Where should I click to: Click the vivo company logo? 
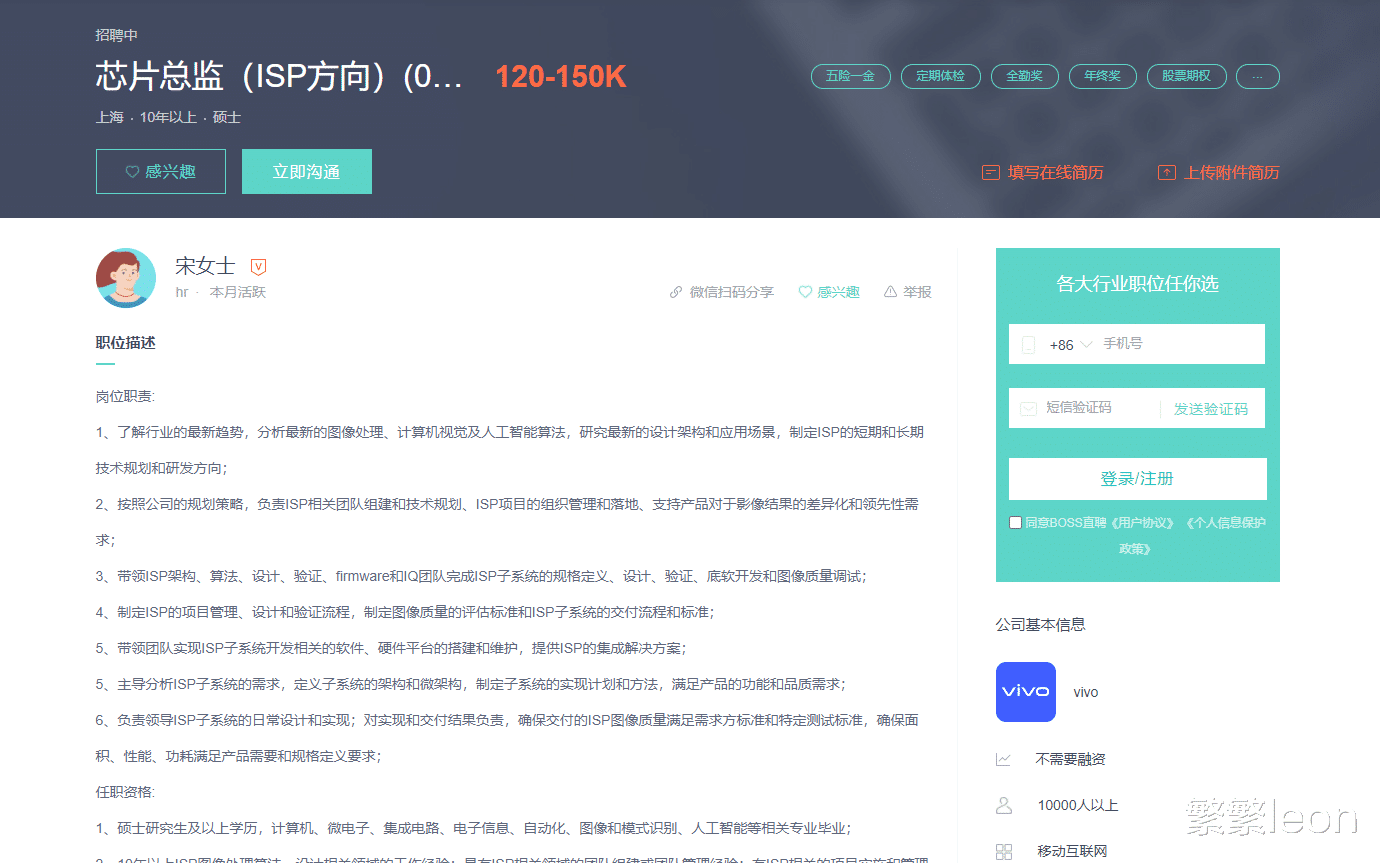tap(1025, 691)
